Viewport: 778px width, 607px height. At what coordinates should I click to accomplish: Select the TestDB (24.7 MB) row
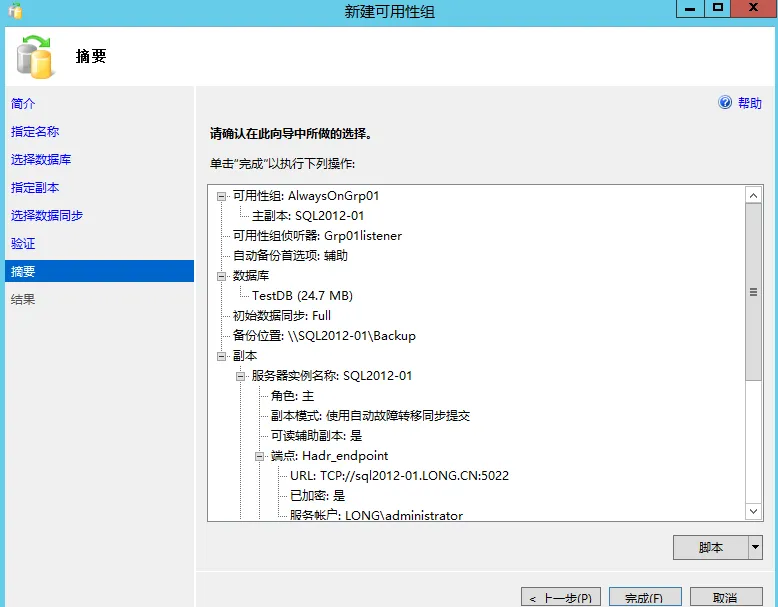[x=302, y=296]
